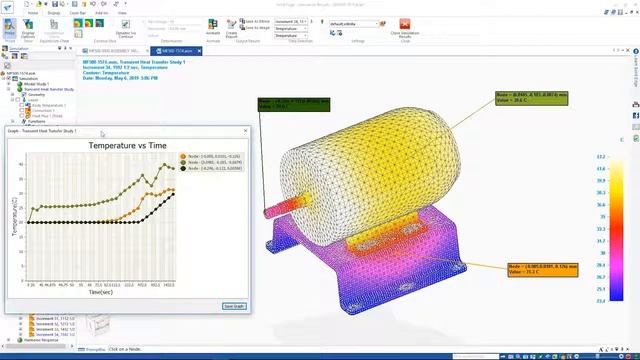
Task: Toggle the Loads checkbox in tree
Action: coord(18,100)
